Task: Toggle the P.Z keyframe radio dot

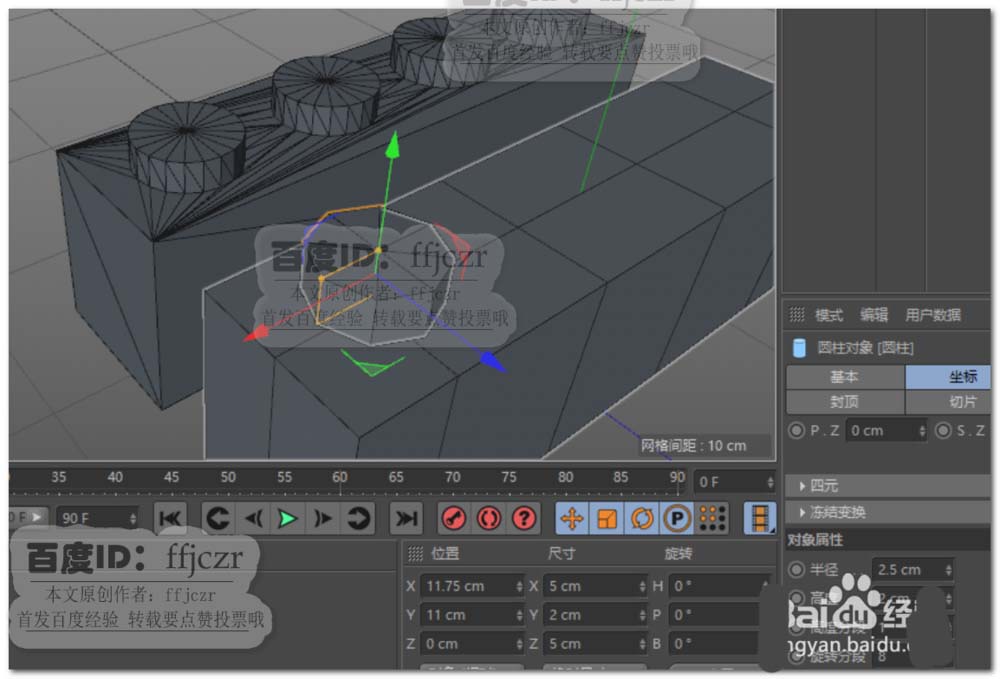Action: pyautogui.click(x=796, y=431)
